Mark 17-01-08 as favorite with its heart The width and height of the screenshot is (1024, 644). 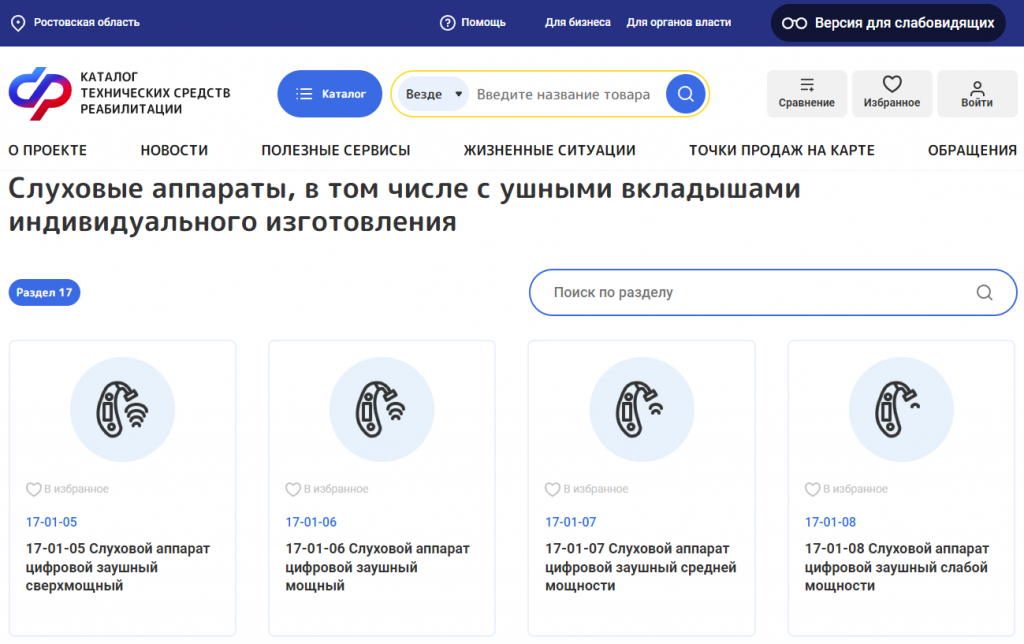pyautogui.click(x=813, y=489)
